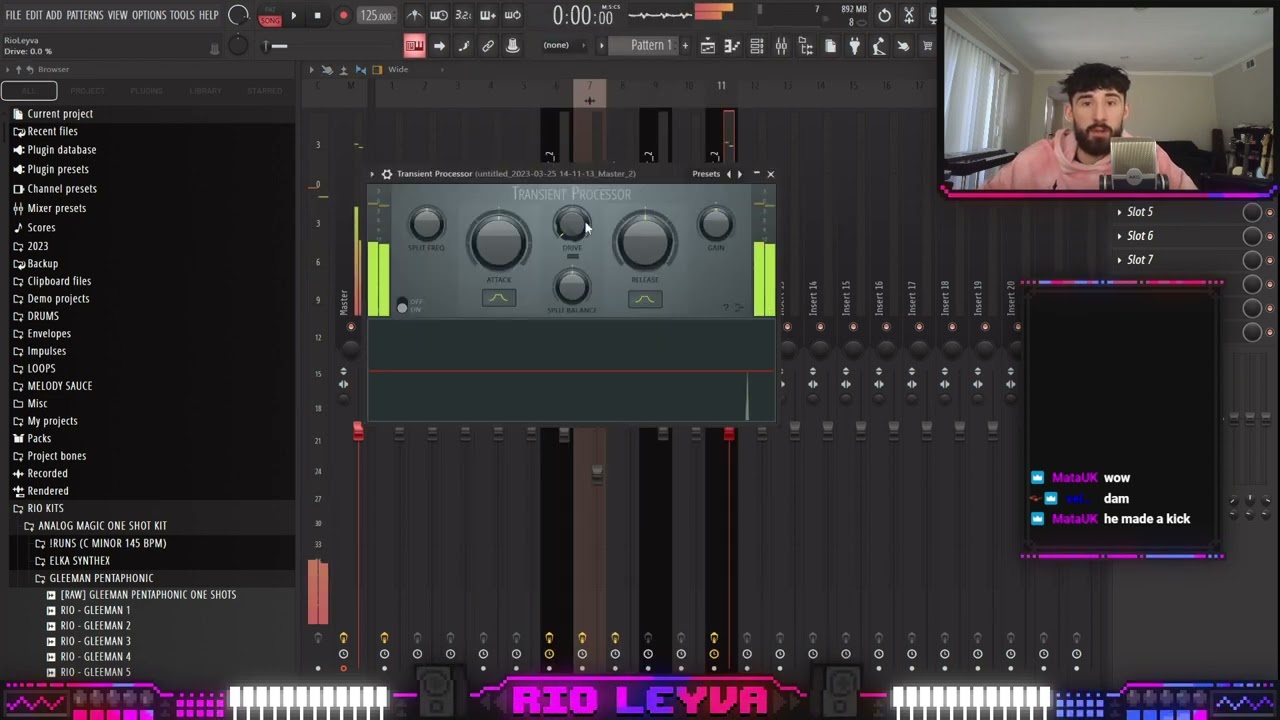Click the red Record button

click(343, 15)
